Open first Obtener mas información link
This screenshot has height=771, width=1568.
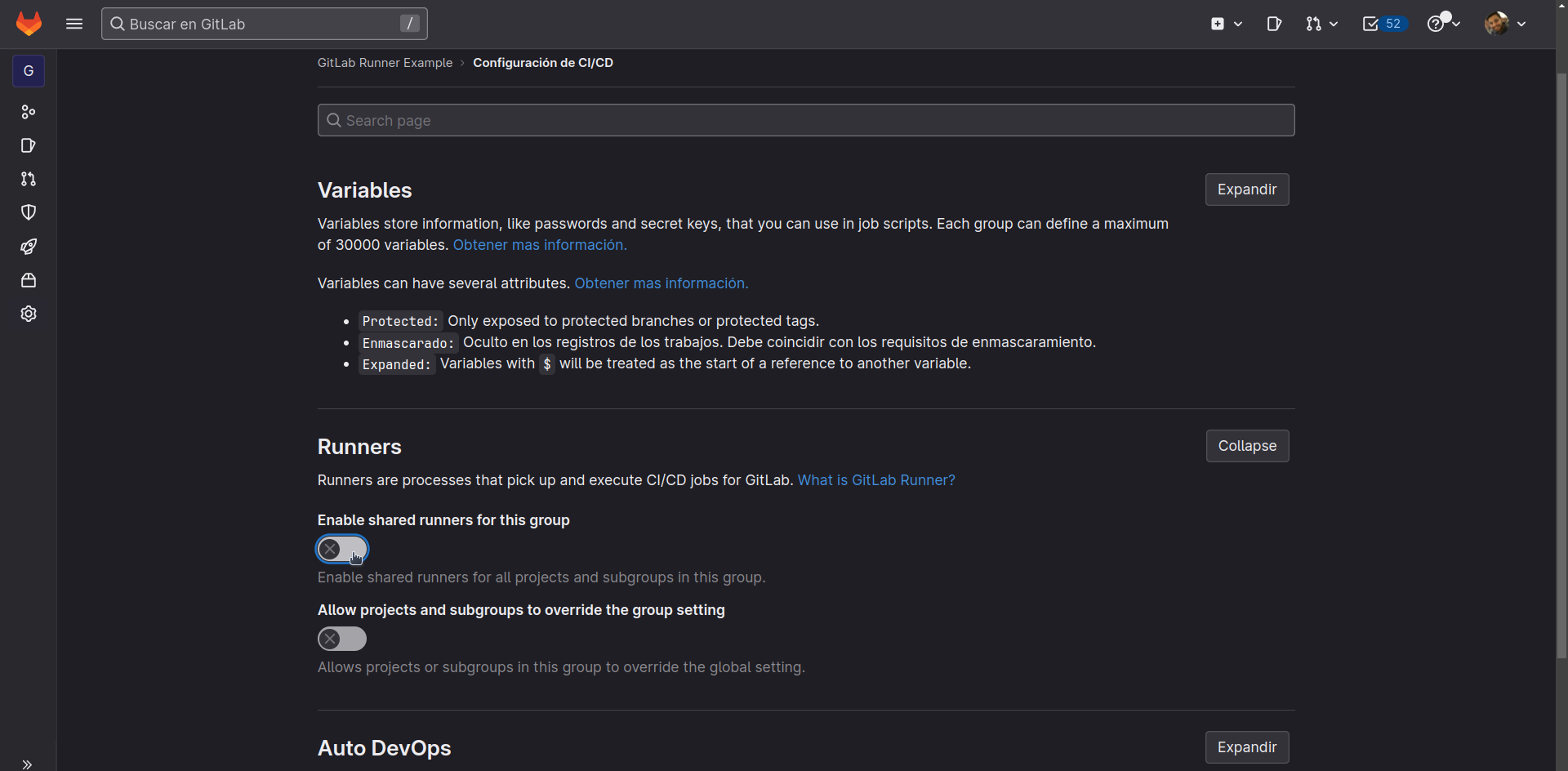(540, 245)
